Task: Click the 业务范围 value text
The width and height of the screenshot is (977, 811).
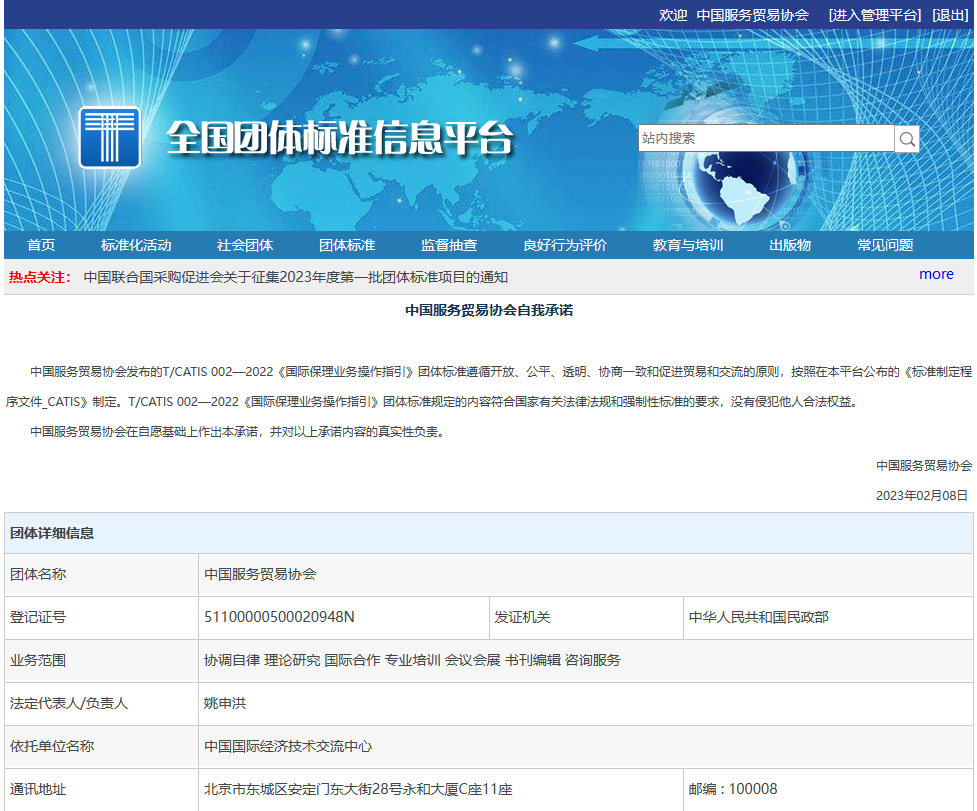Action: coord(412,660)
